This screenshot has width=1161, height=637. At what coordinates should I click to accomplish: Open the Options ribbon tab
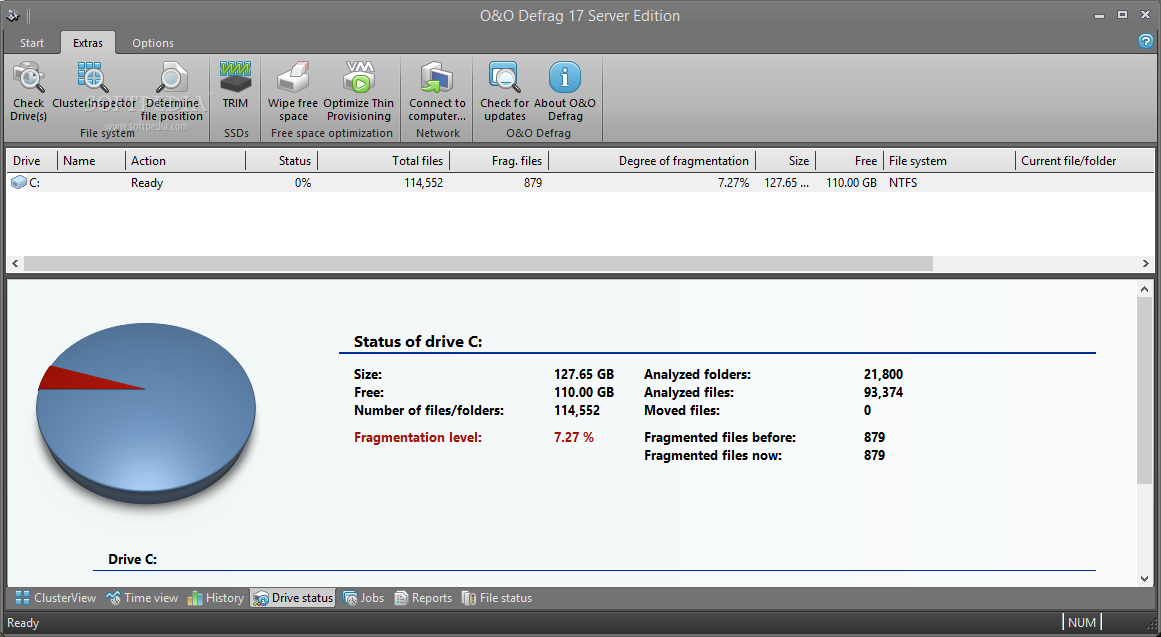153,43
